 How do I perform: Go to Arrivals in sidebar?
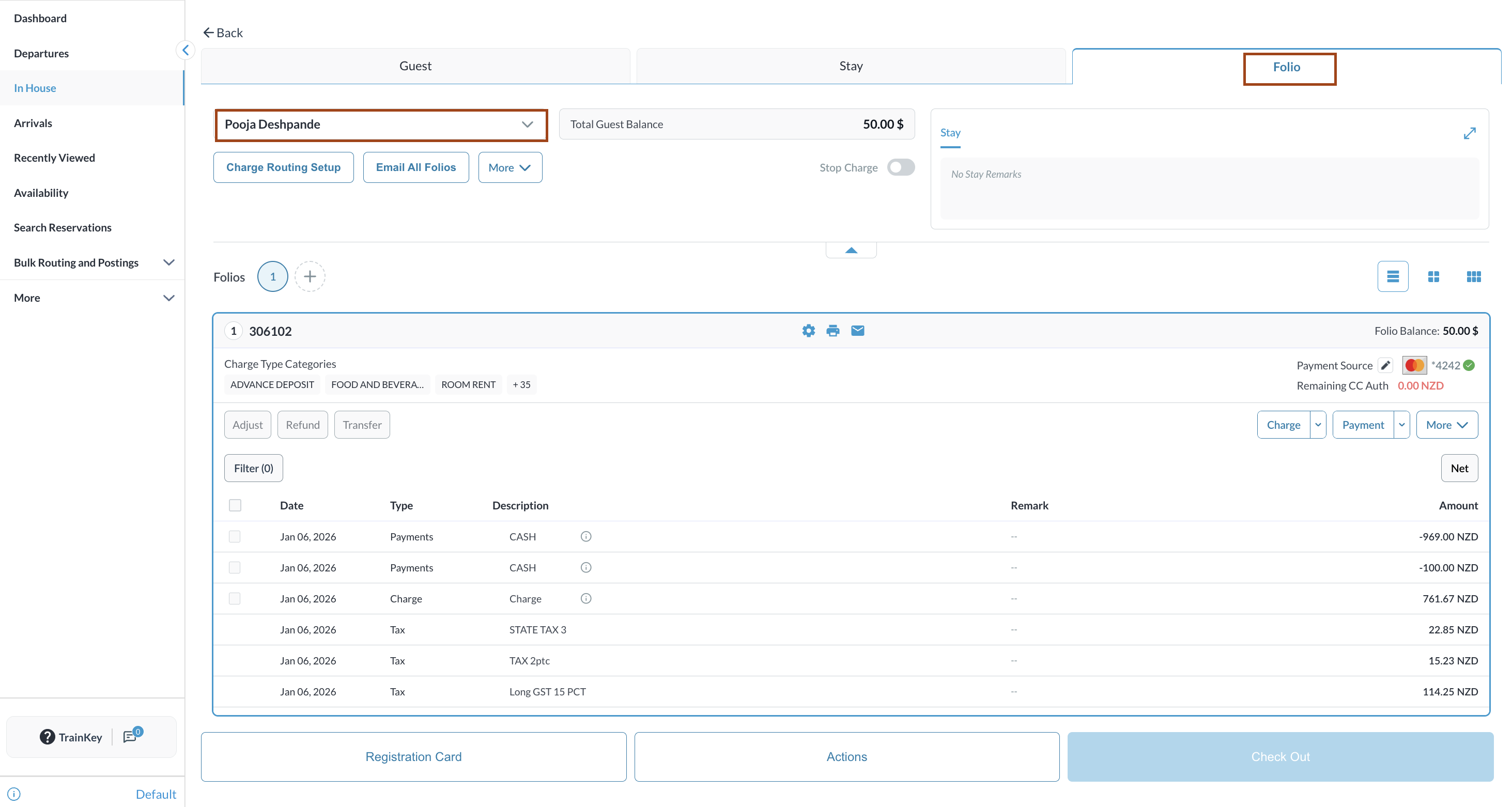pyautogui.click(x=33, y=122)
